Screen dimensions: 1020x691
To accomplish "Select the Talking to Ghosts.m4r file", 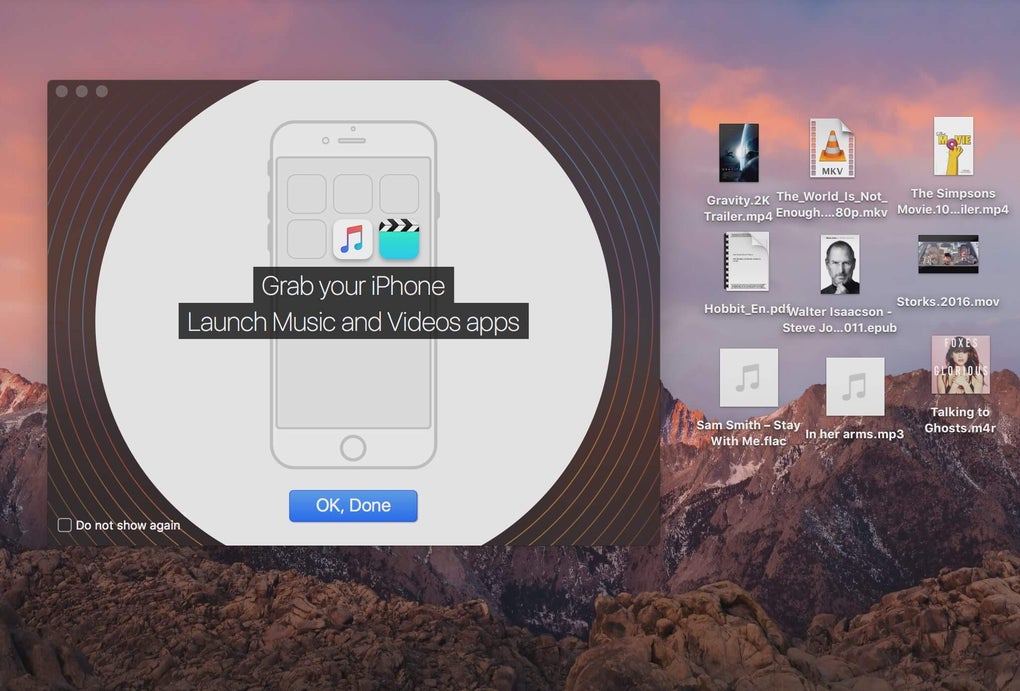I will 960,365.
